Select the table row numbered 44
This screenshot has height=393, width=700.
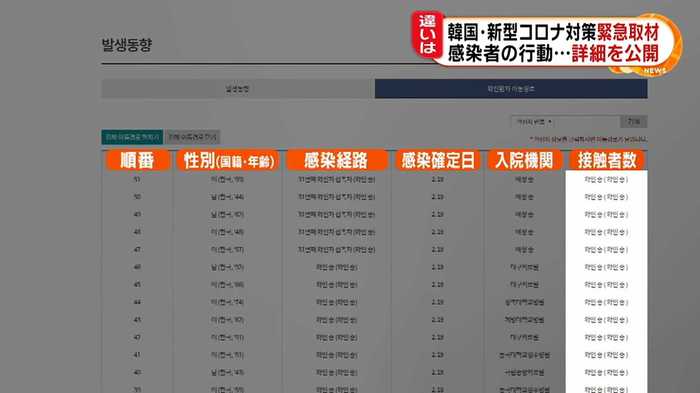[374, 302]
